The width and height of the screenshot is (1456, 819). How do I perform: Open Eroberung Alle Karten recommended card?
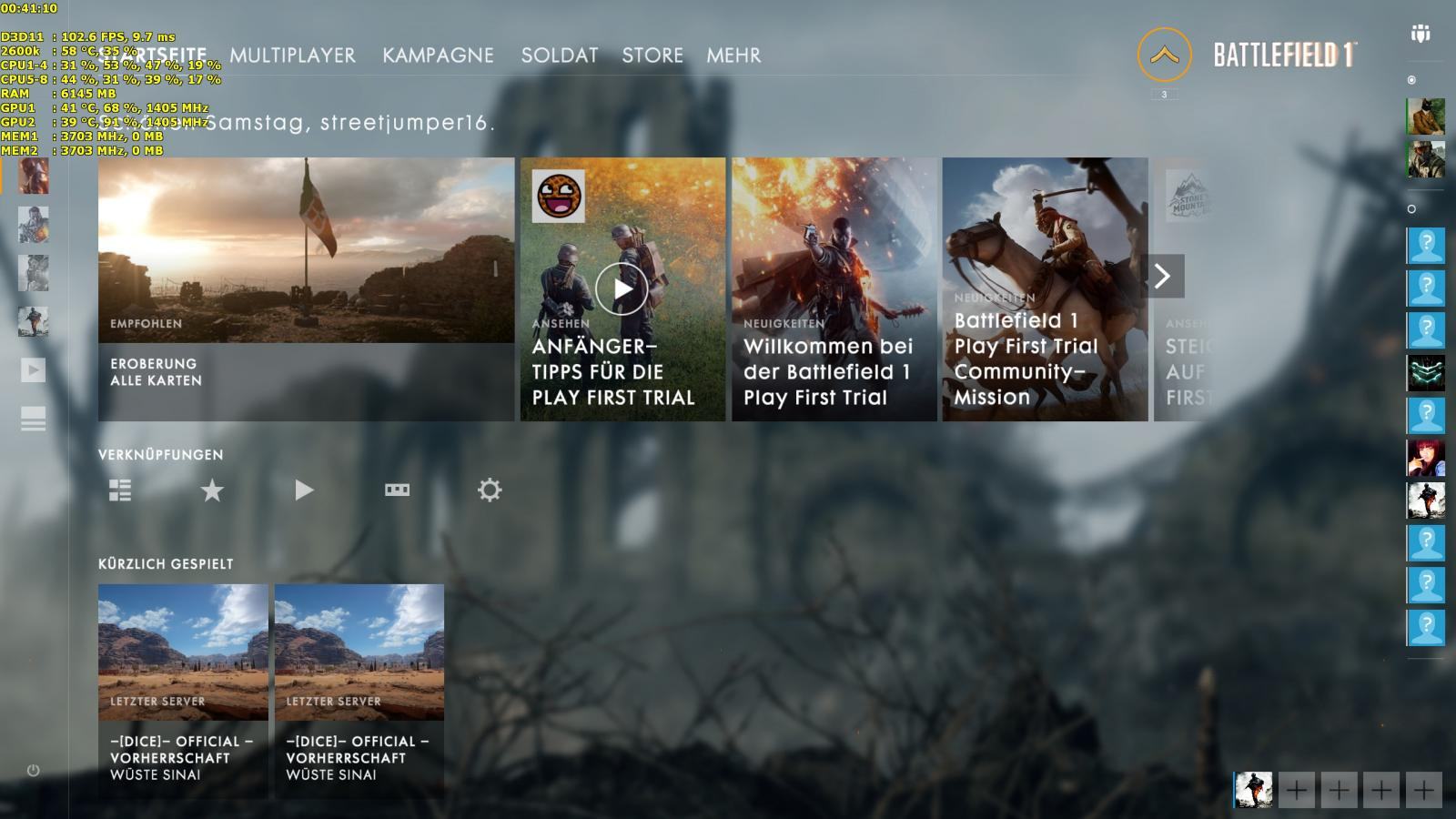(306, 289)
